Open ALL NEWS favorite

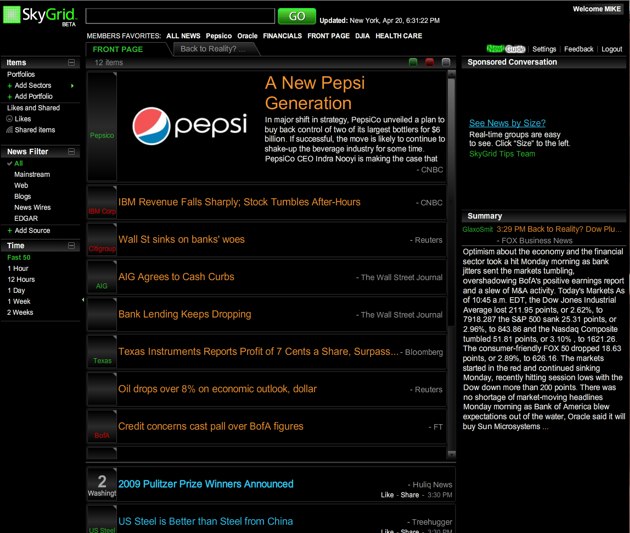coord(183,36)
